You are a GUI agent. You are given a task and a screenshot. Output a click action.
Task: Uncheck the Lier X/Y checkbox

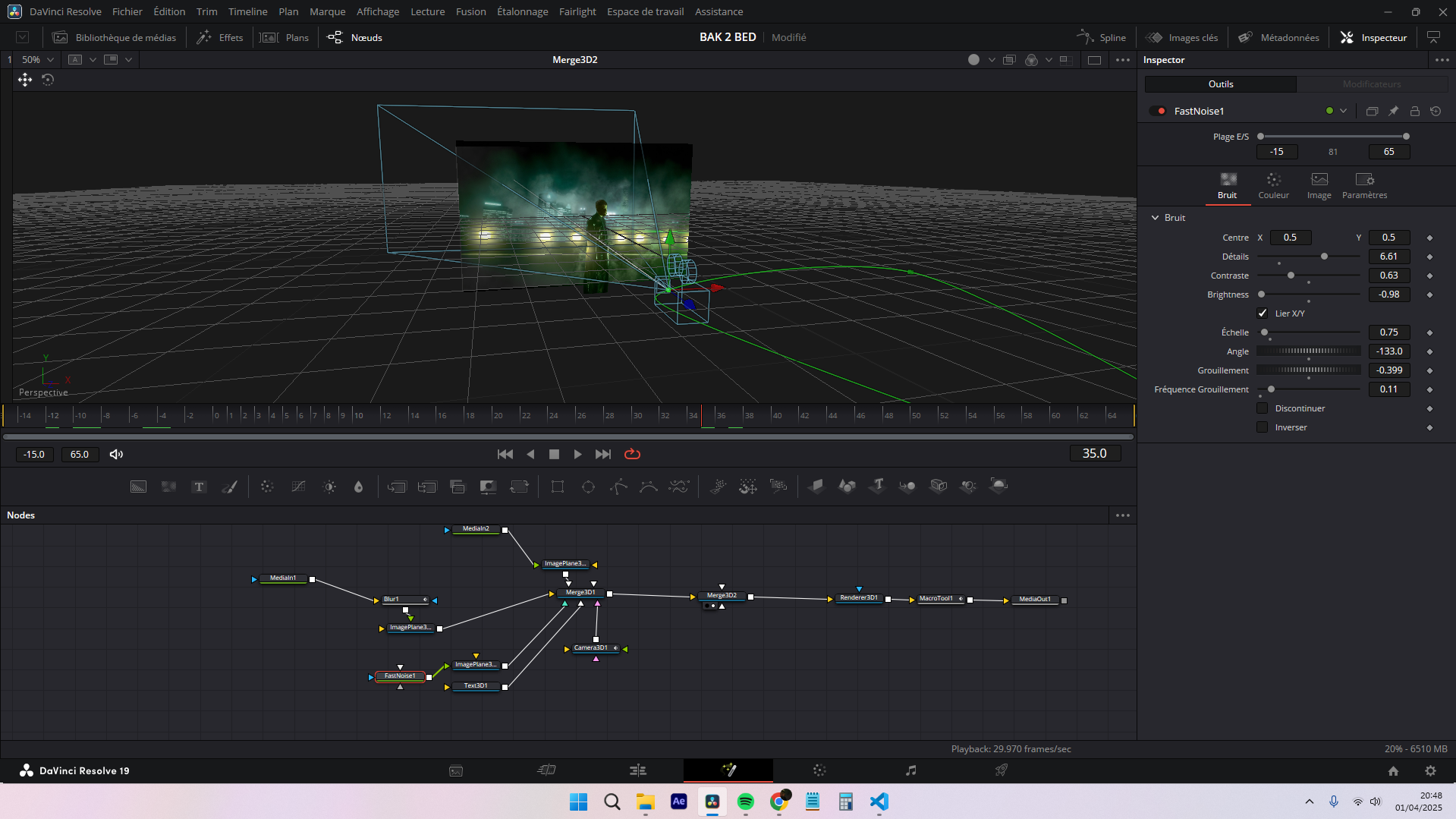1263,313
